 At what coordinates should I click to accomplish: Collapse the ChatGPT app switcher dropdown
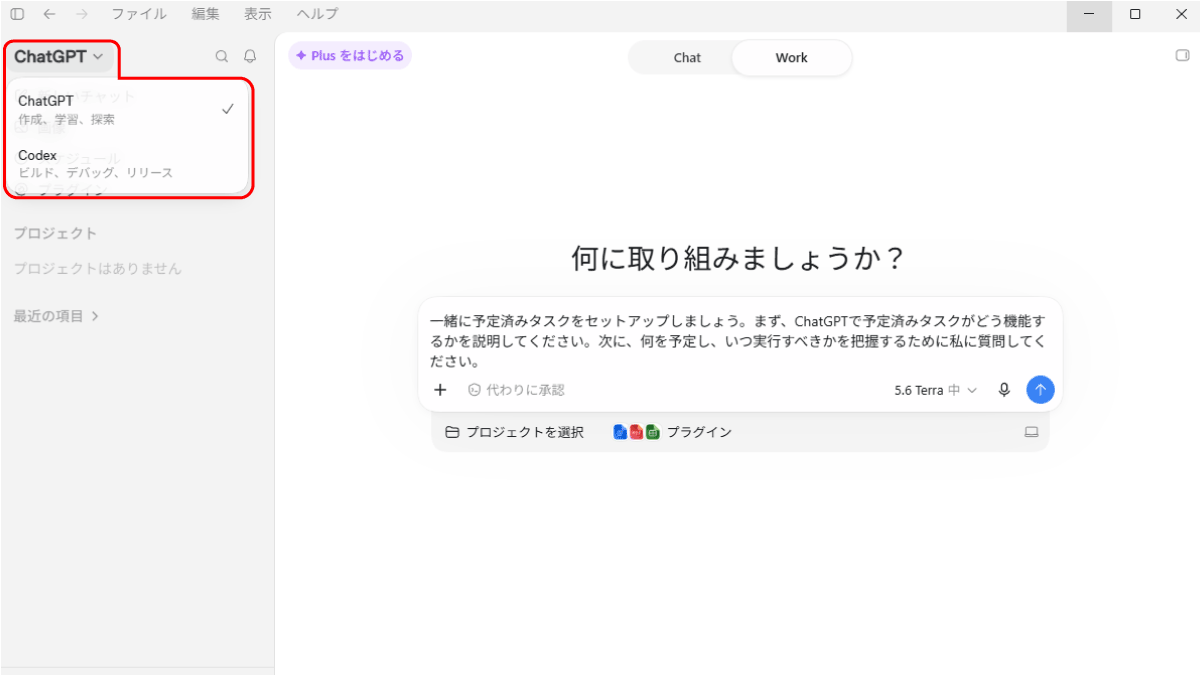click(x=59, y=57)
